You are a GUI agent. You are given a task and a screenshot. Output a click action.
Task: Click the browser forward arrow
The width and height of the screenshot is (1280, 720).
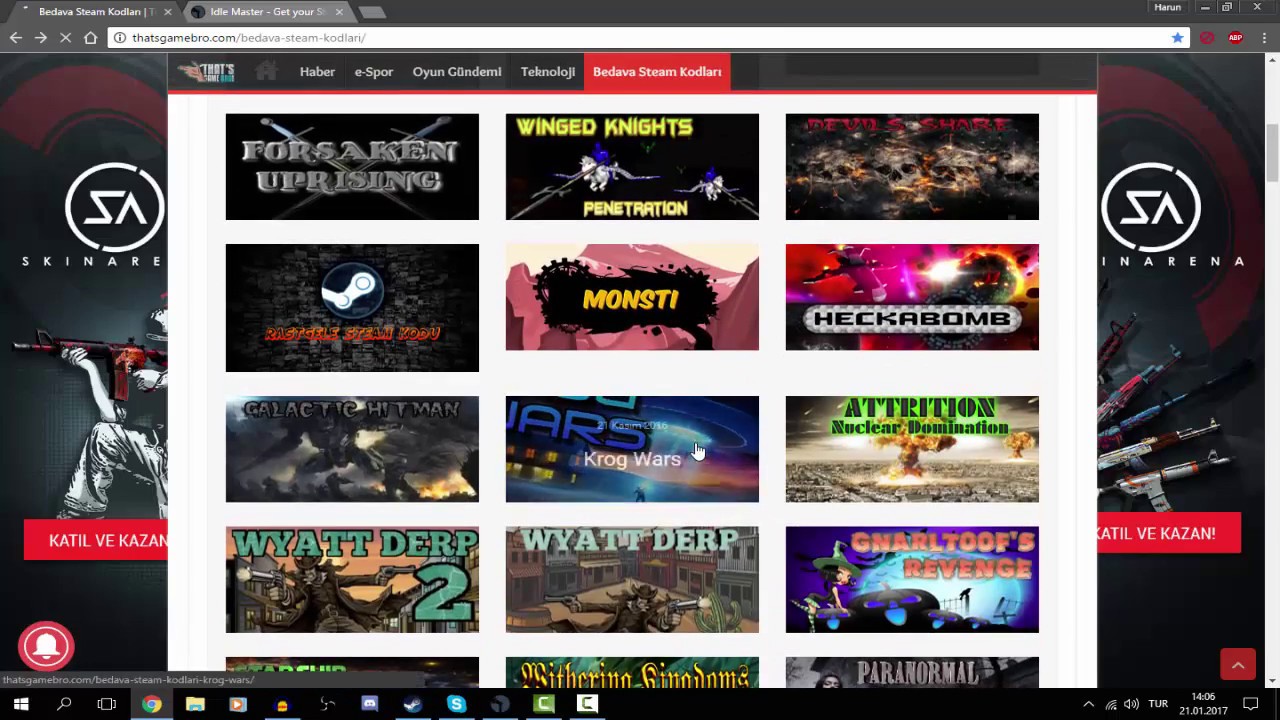click(x=40, y=38)
